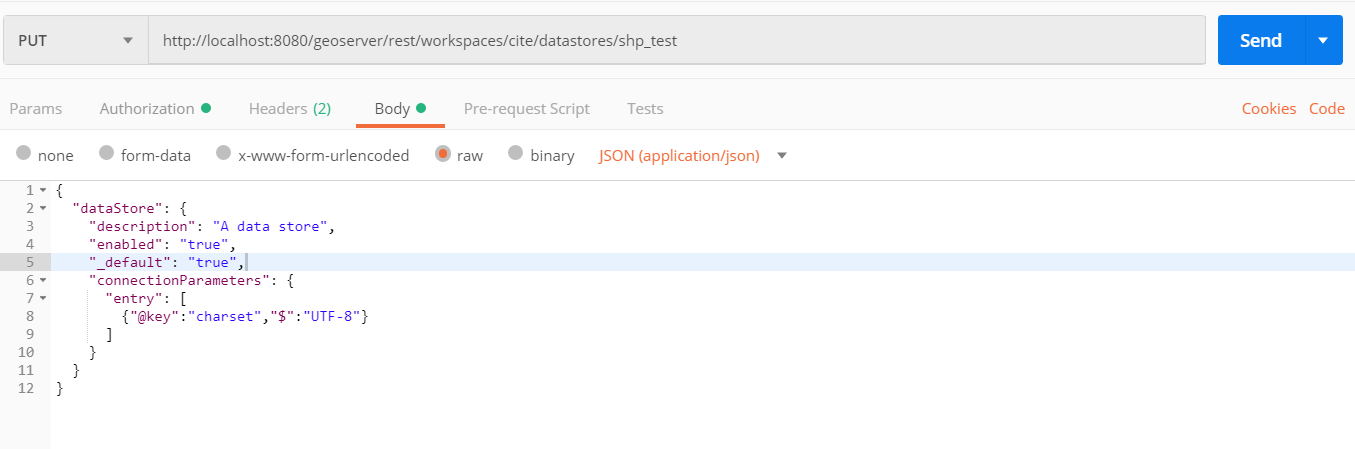Open the JSON (application/json) format dropdown
The width and height of the screenshot is (1355, 449).
(692, 156)
